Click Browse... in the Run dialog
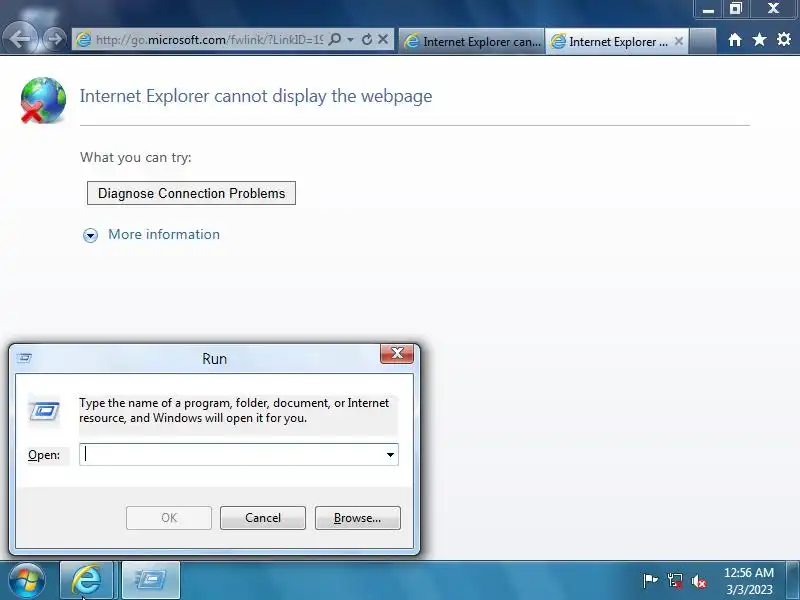 358,518
